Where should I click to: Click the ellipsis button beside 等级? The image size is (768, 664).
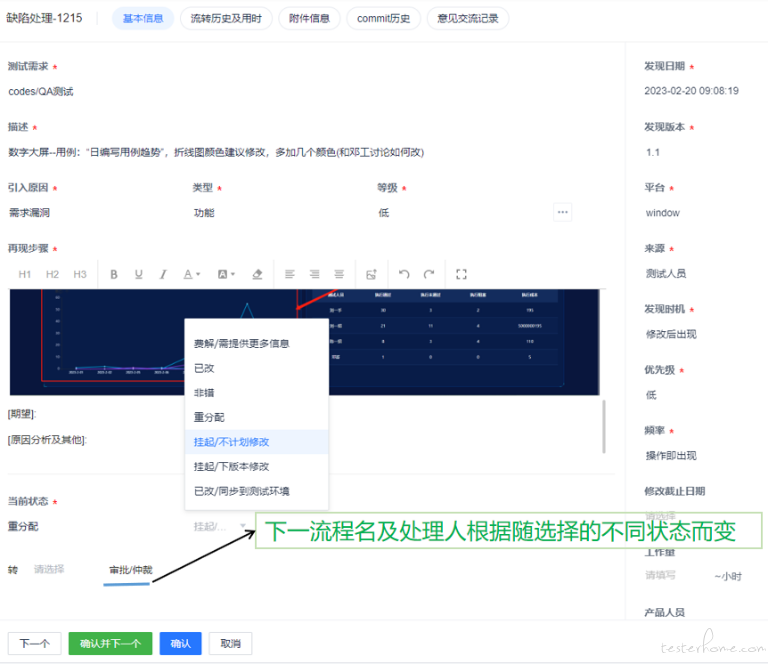[x=563, y=212]
